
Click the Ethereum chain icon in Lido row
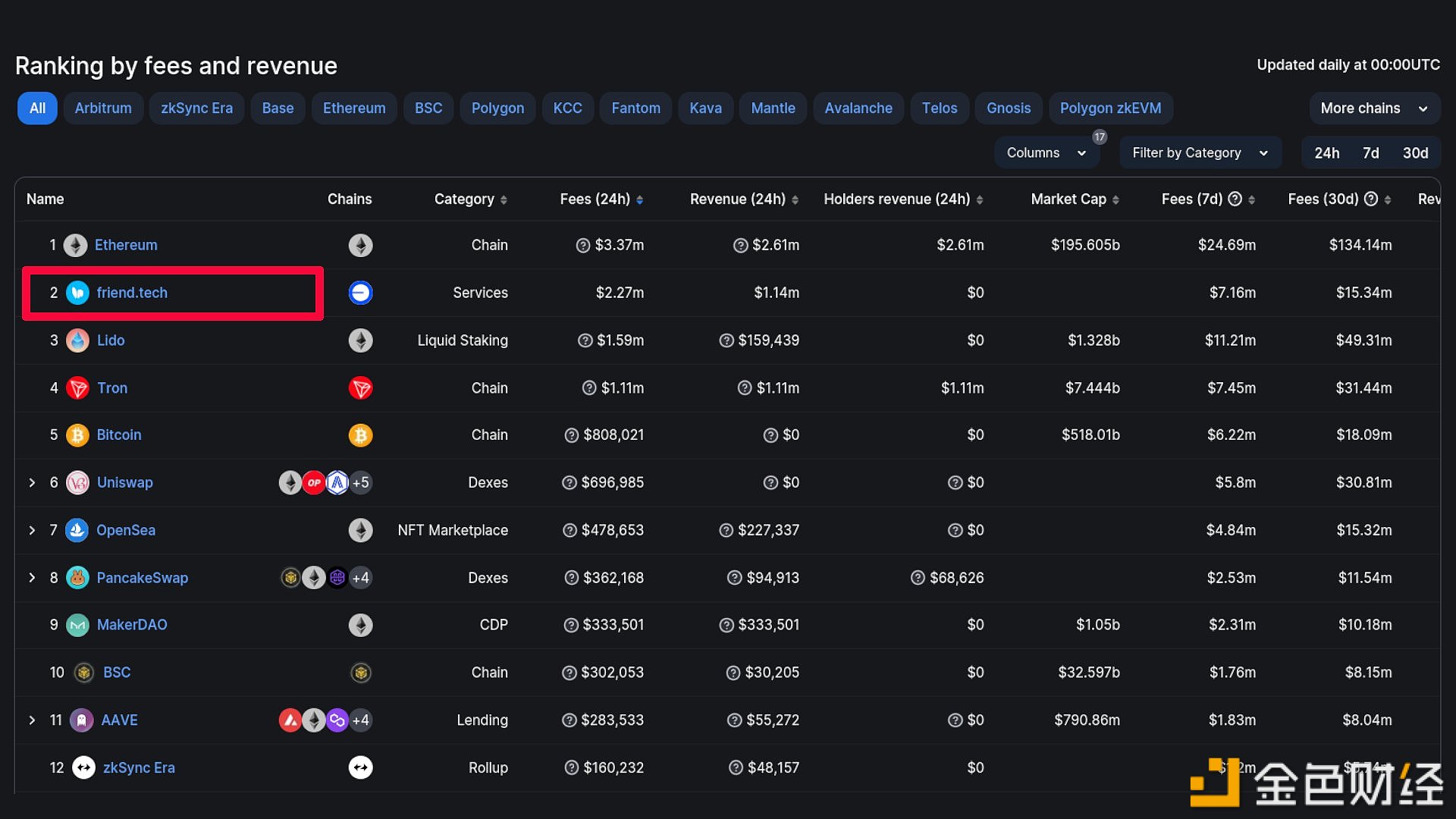360,340
